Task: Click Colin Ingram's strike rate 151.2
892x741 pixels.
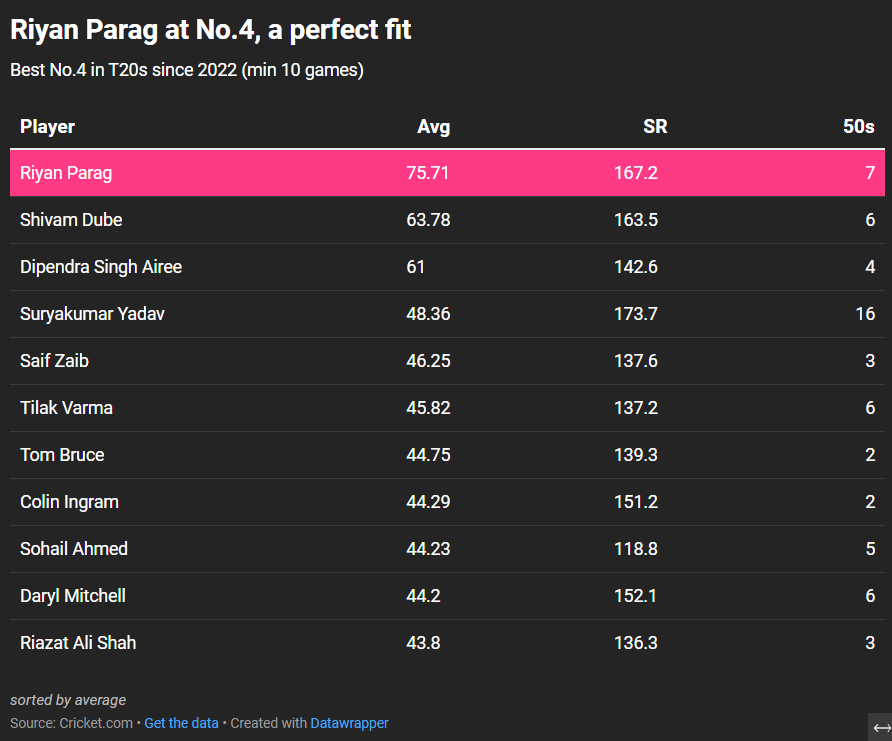Action: [x=635, y=502]
